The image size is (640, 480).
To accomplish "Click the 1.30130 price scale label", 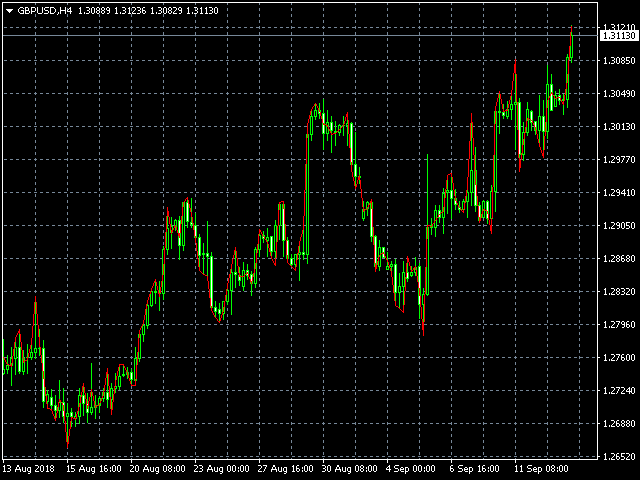I will coord(619,127).
